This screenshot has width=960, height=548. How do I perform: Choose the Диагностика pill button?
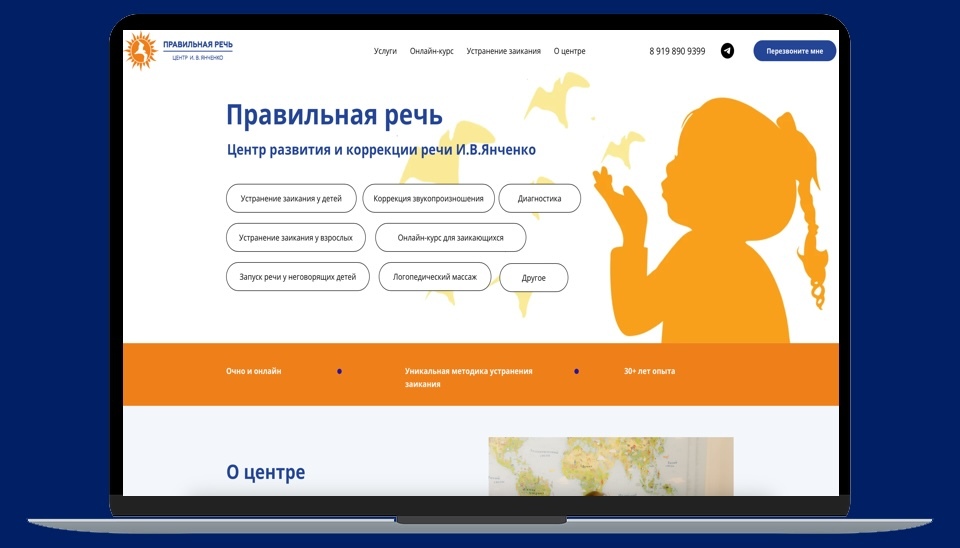click(x=539, y=198)
